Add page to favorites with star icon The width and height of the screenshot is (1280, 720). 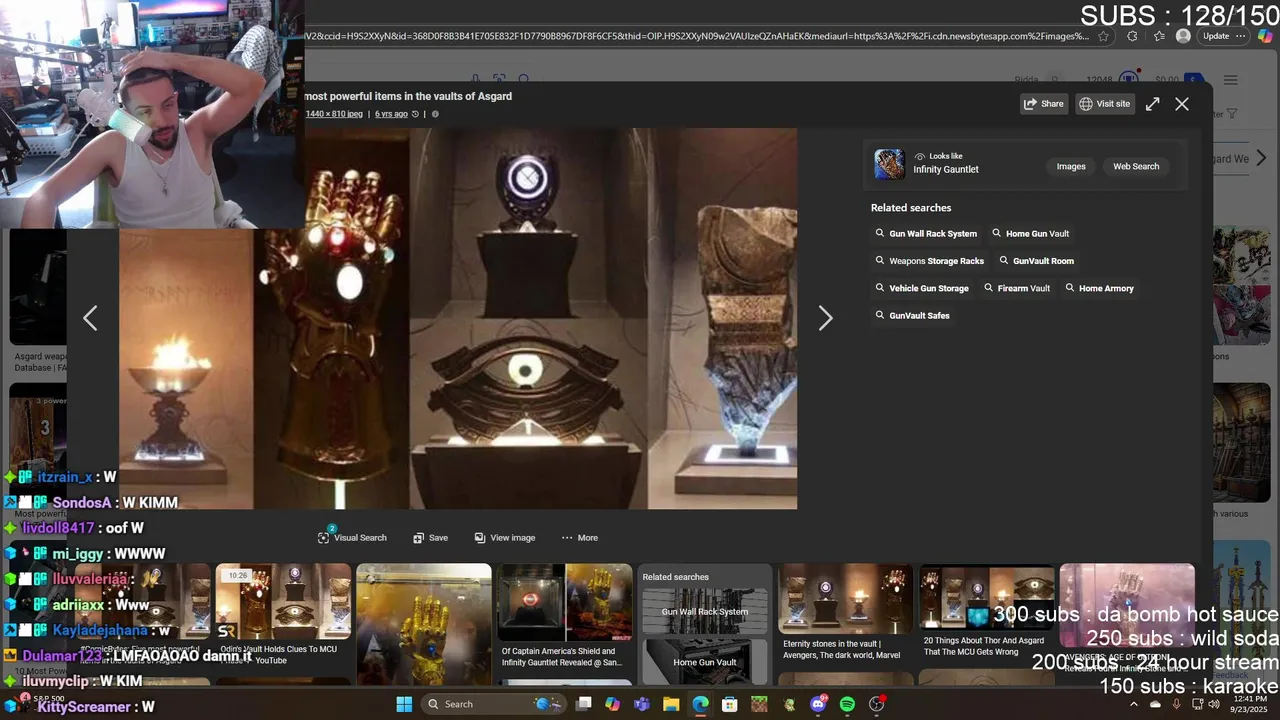pos(1103,36)
